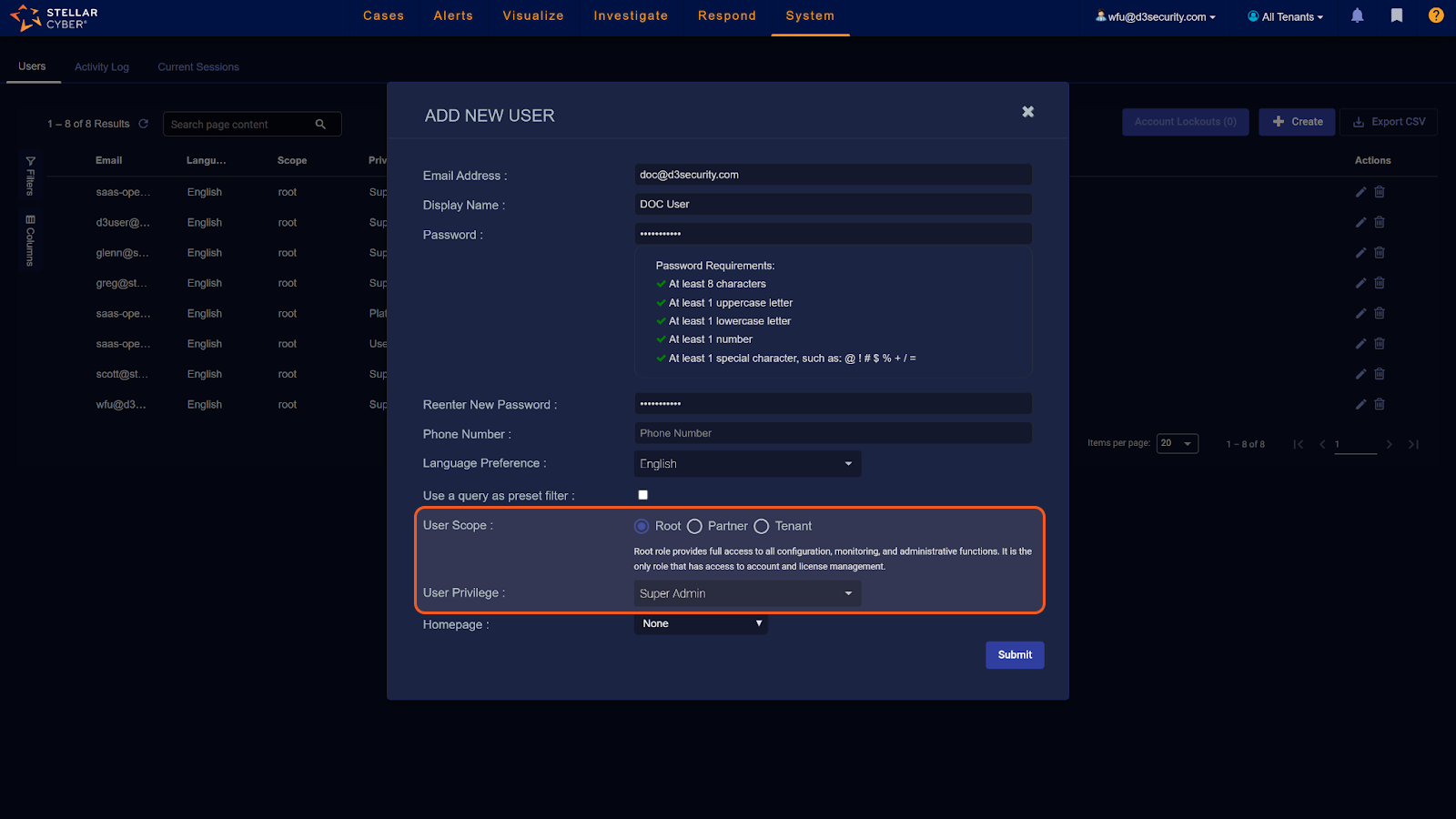
Task: Open the Filters side panel
Action: tap(30, 176)
